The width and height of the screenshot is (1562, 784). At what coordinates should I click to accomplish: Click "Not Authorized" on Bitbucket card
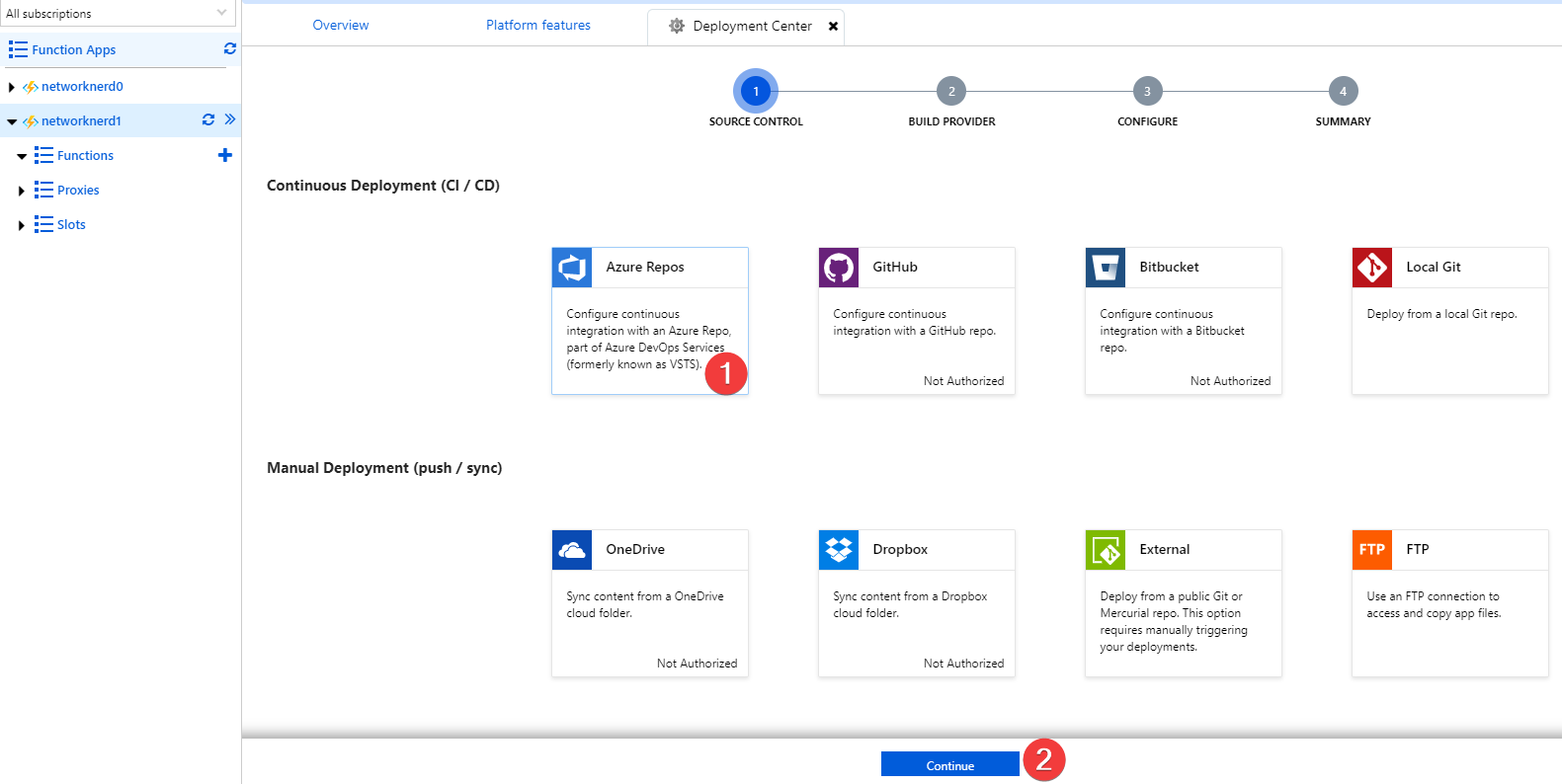click(1230, 381)
